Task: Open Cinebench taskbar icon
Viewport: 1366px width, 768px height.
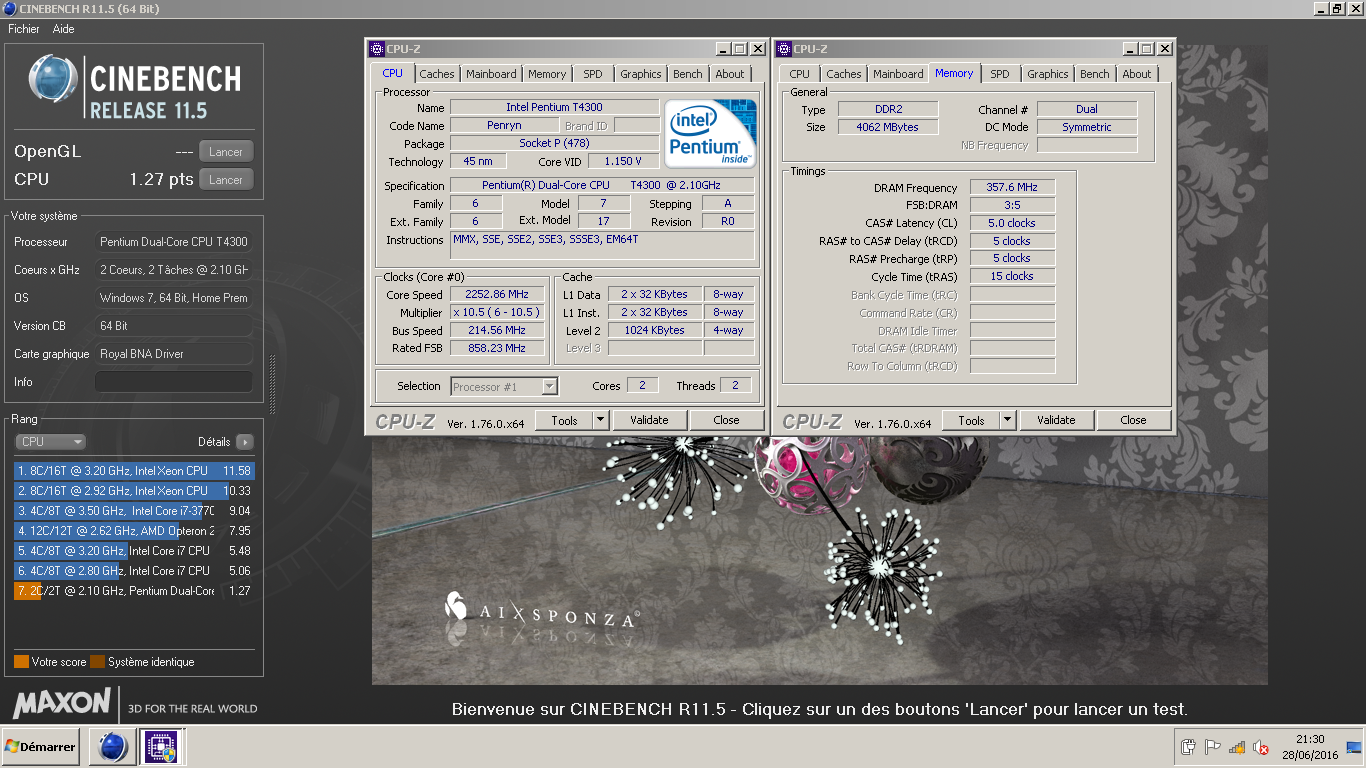Action: (113, 747)
